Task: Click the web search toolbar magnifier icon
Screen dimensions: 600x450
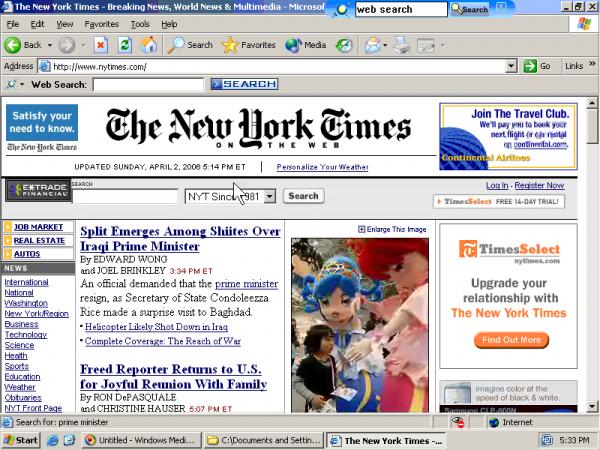Action: 12,84
